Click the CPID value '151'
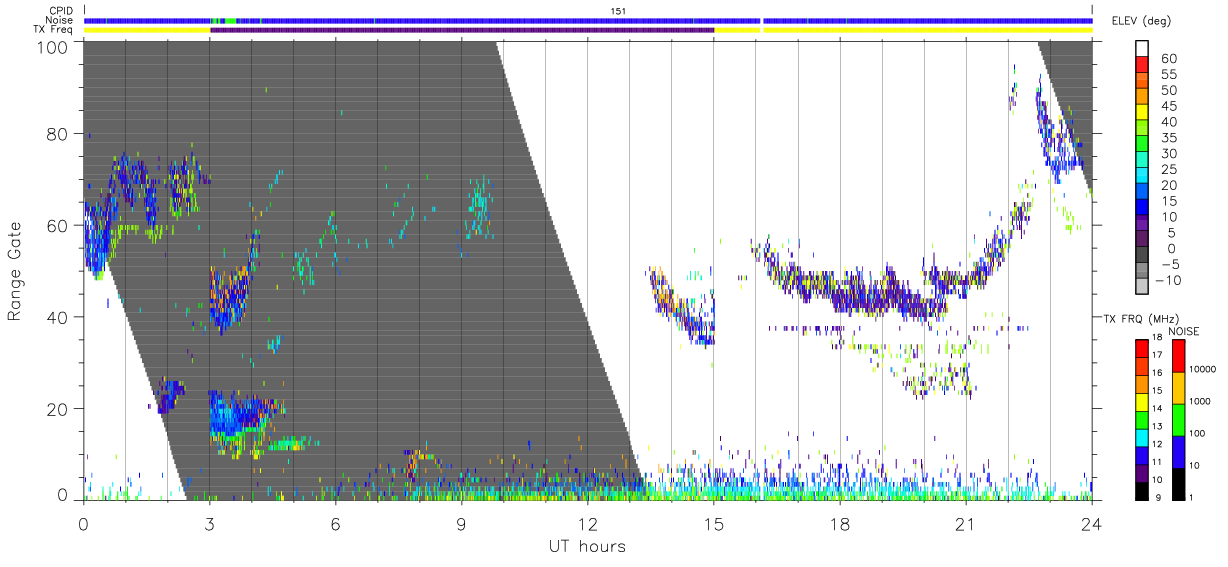Image resolution: width=1228 pixels, height=567 pixels. click(618, 11)
